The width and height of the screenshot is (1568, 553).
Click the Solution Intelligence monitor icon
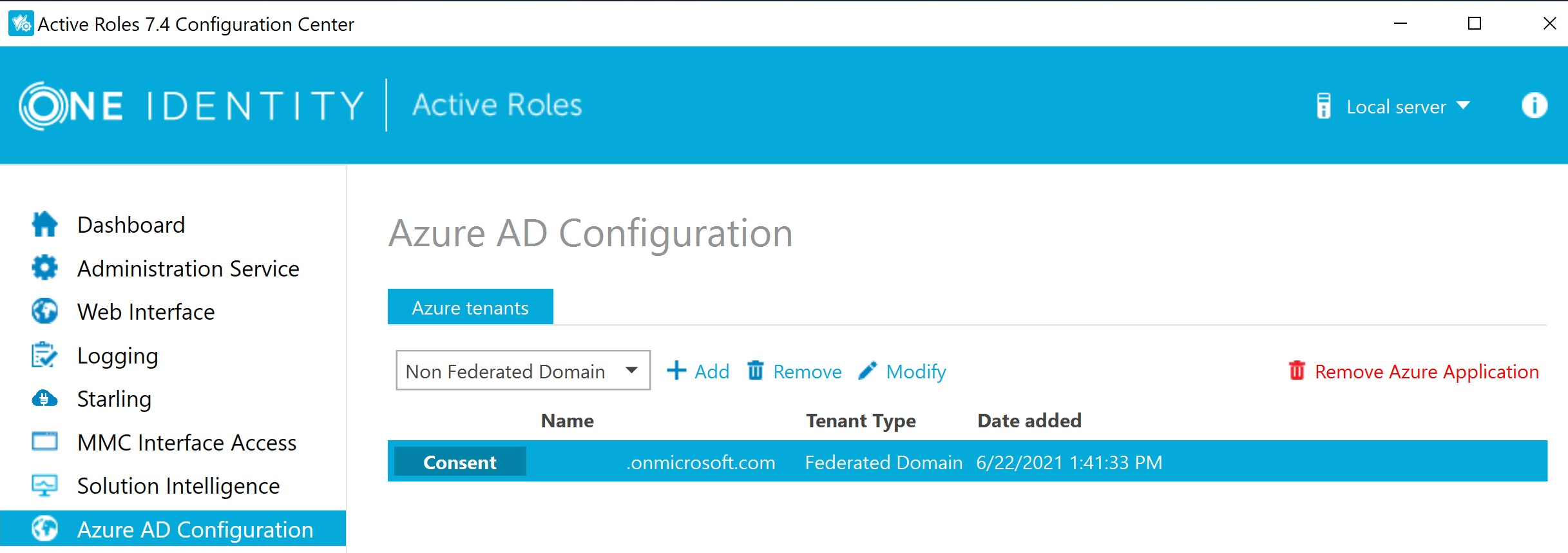coord(44,485)
